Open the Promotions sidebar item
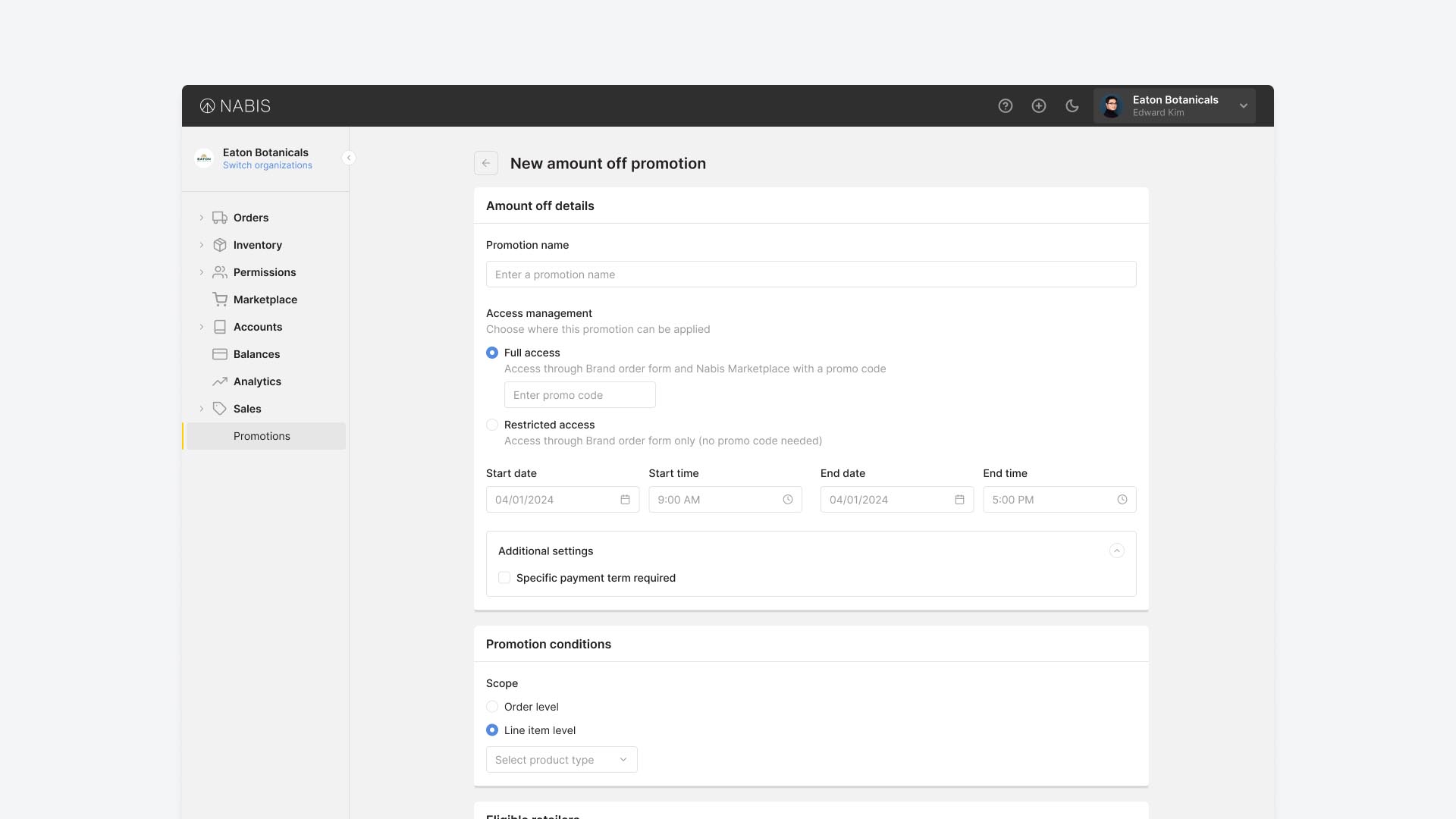The image size is (1456, 819). [x=262, y=436]
